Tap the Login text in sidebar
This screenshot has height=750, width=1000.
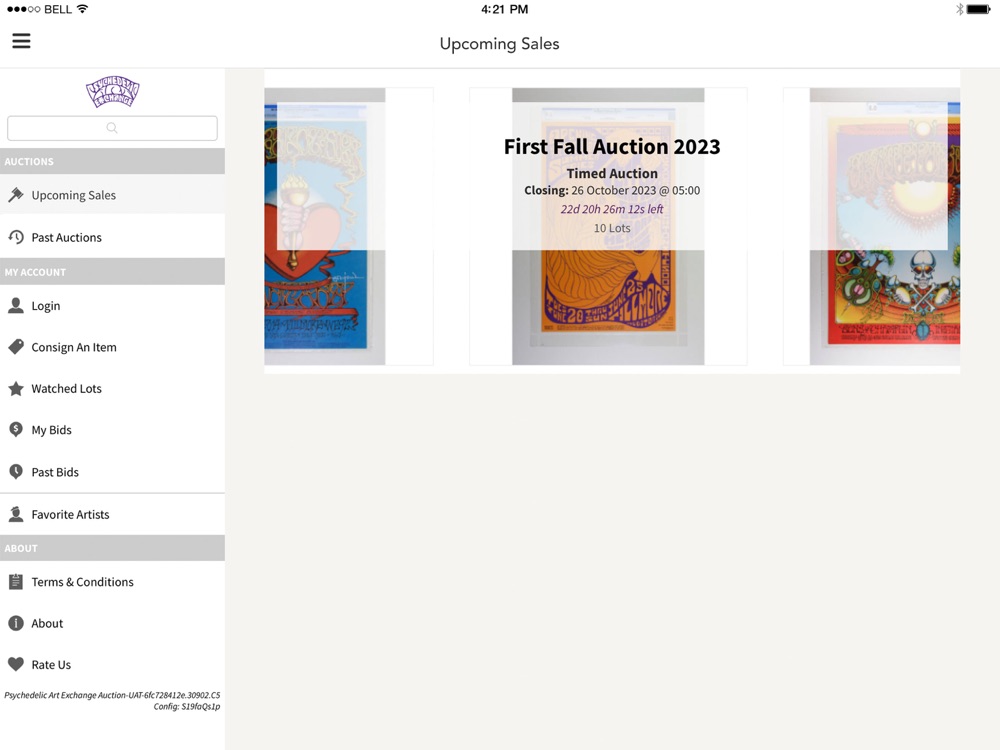click(x=46, y=305)
